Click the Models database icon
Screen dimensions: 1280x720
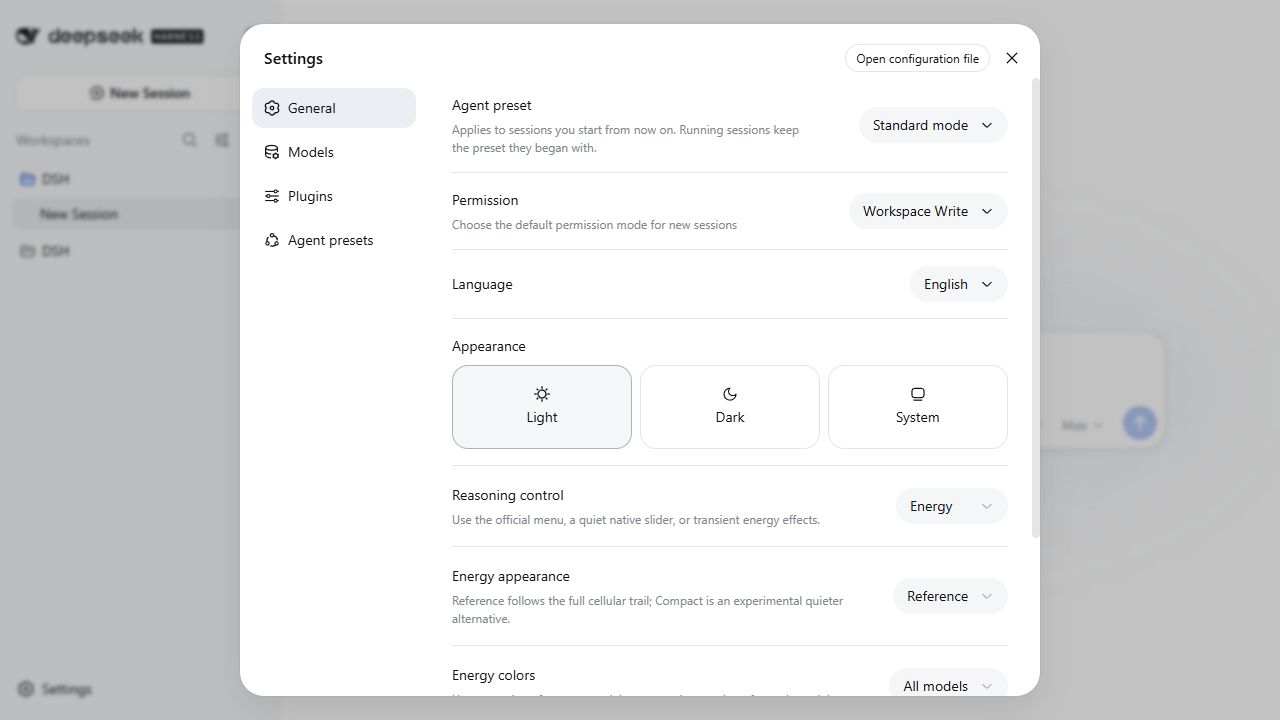(272, 152)
